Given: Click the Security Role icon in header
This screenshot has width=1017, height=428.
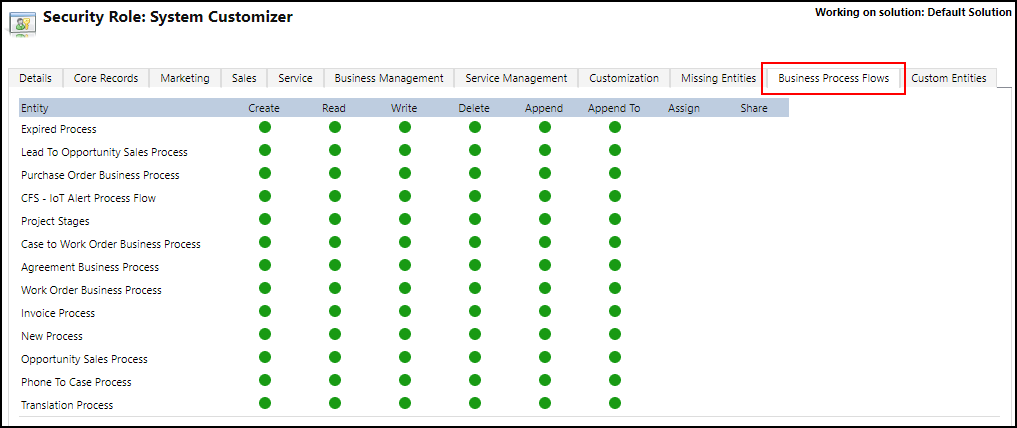Looking at the screenshot, I should tap(22, 26).
